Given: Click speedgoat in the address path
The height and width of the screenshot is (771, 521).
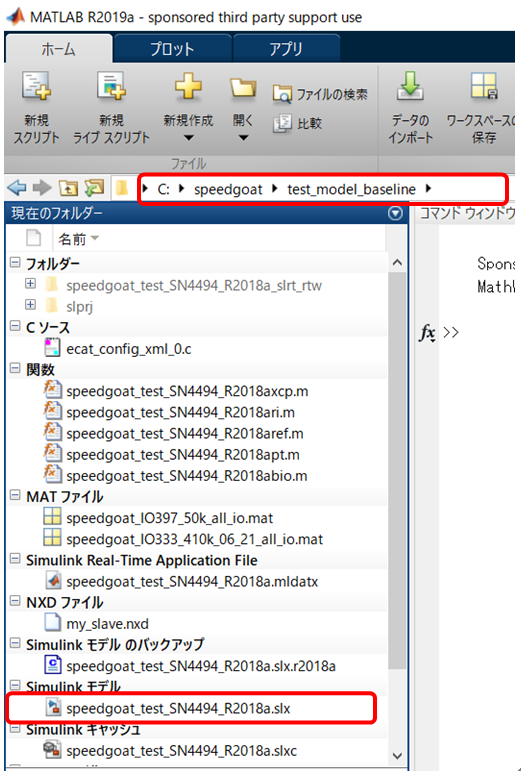Looking at the screenshot, I should tap(228, 189).
